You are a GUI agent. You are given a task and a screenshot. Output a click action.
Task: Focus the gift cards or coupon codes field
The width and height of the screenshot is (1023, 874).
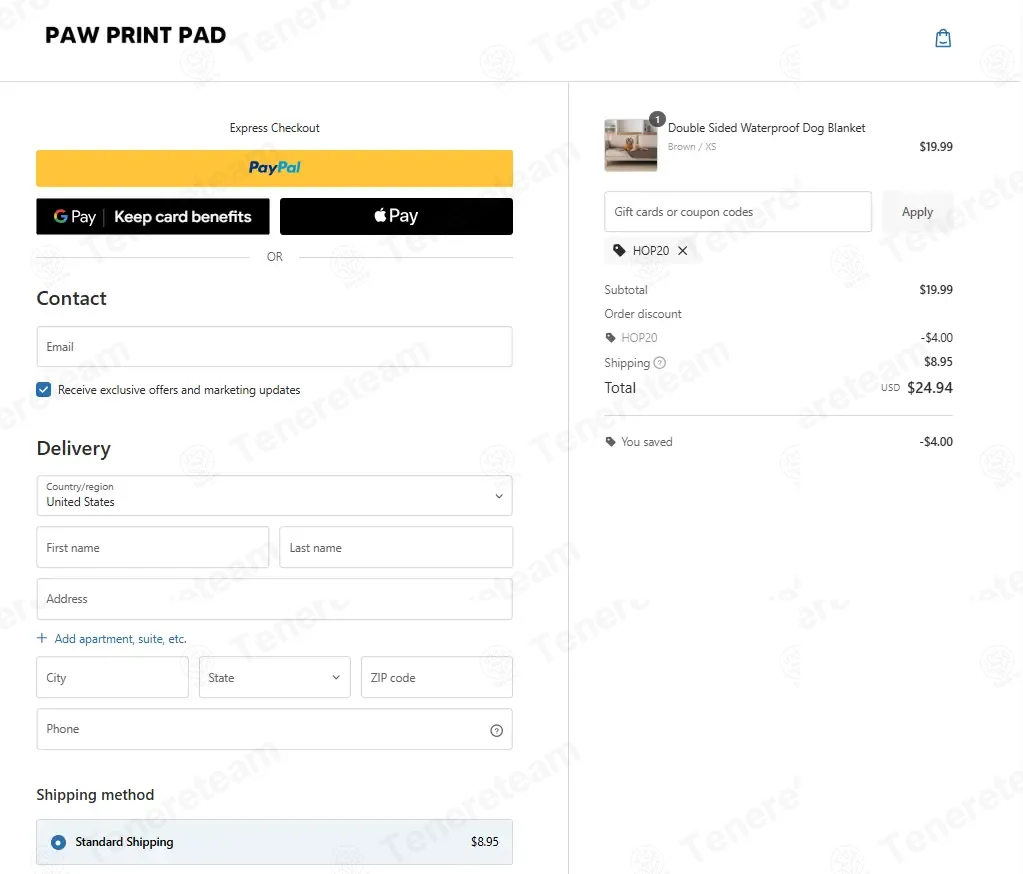tap(738, 212)
